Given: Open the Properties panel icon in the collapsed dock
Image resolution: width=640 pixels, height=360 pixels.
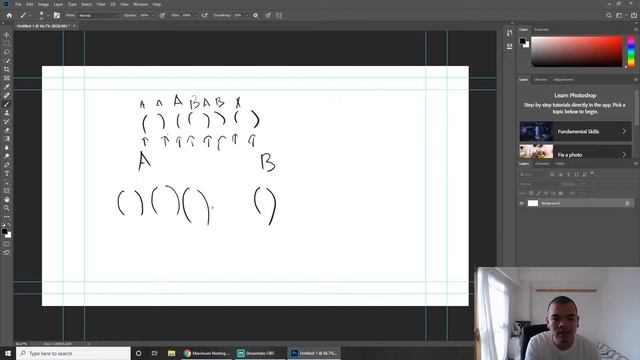Looking at the screenshot, I should [509, 47].
